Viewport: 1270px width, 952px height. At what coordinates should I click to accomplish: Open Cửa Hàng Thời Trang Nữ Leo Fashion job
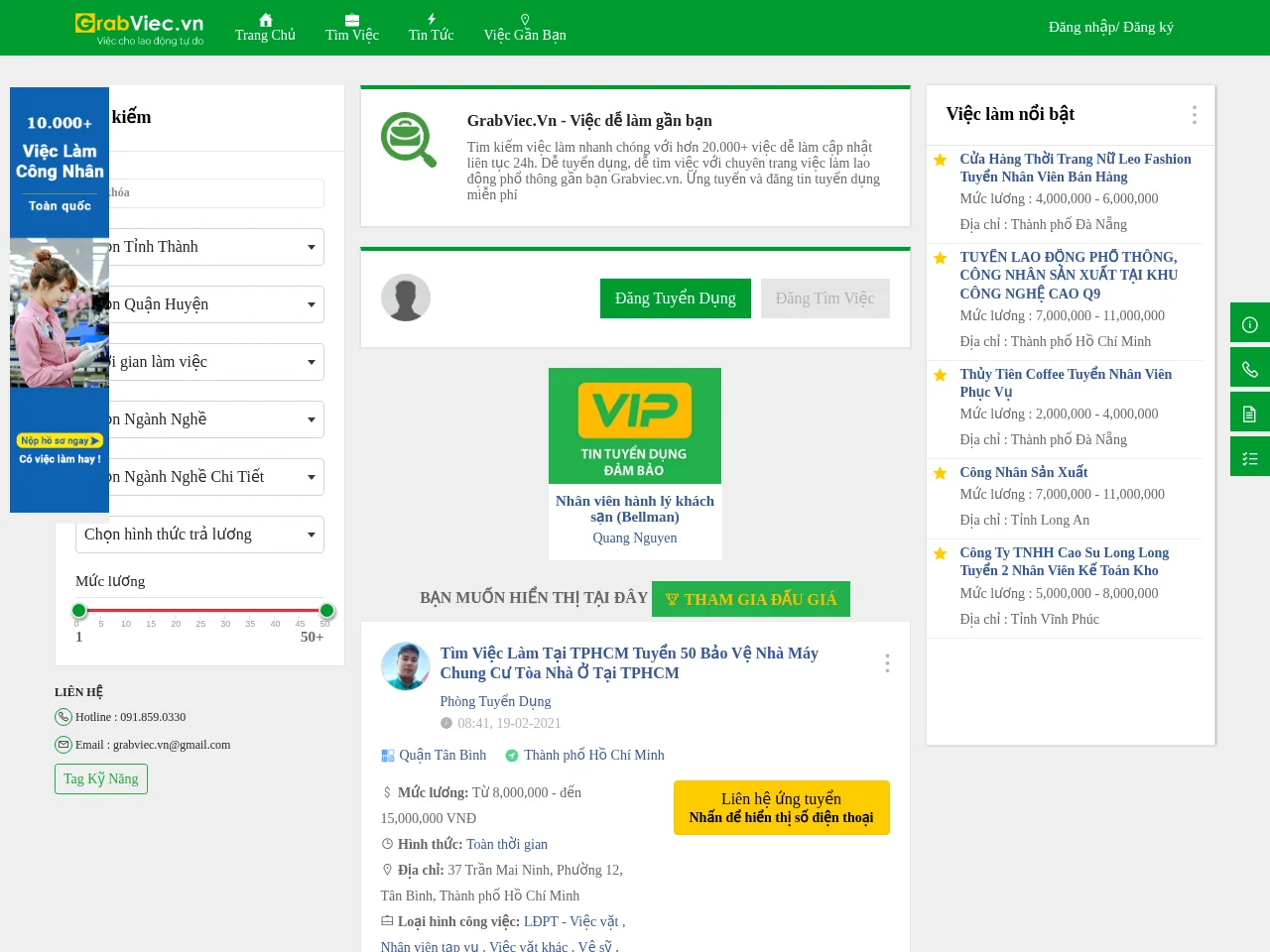(1076, 168)
